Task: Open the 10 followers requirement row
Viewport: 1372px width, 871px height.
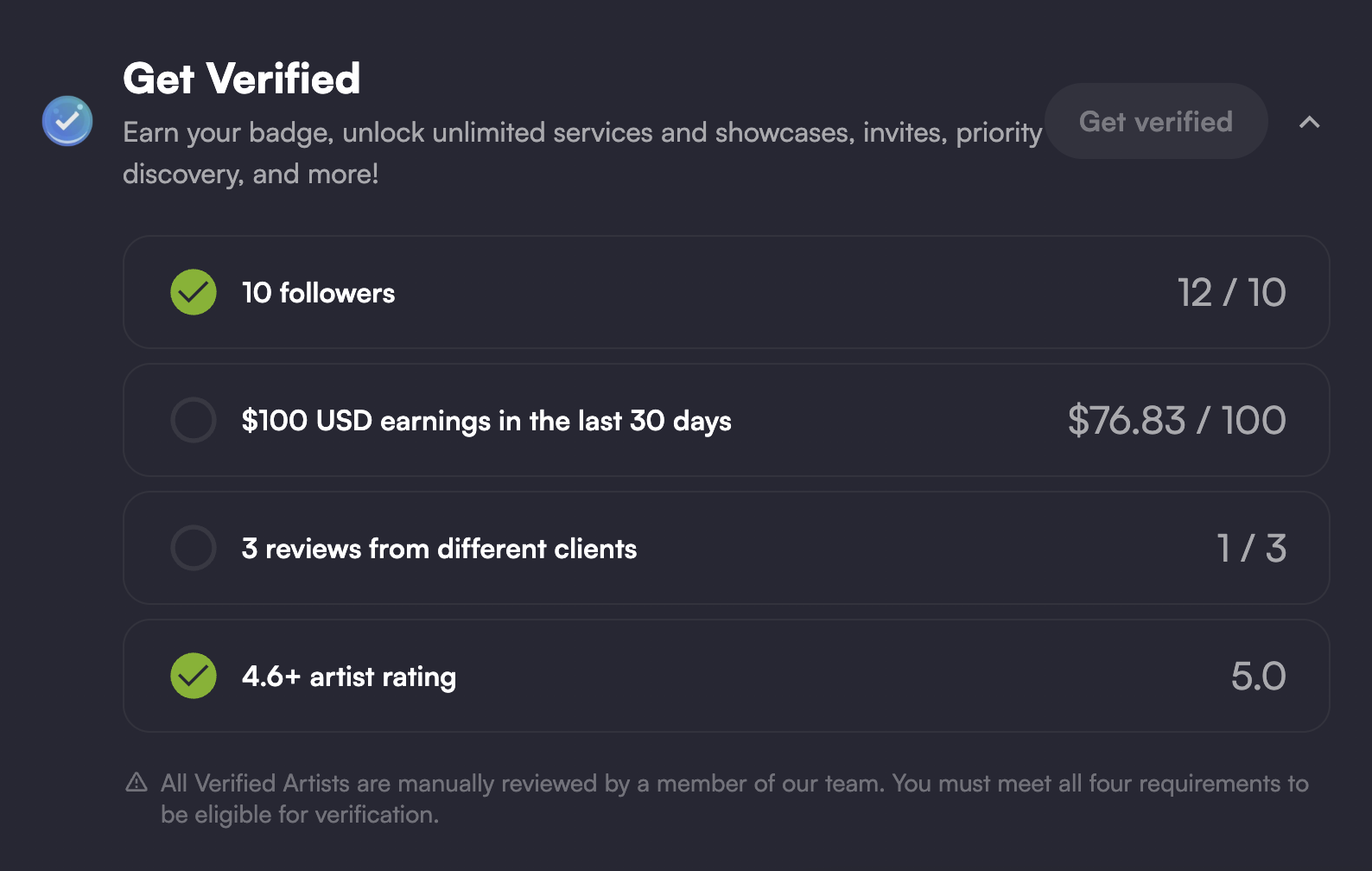Action: coord(726,292)
